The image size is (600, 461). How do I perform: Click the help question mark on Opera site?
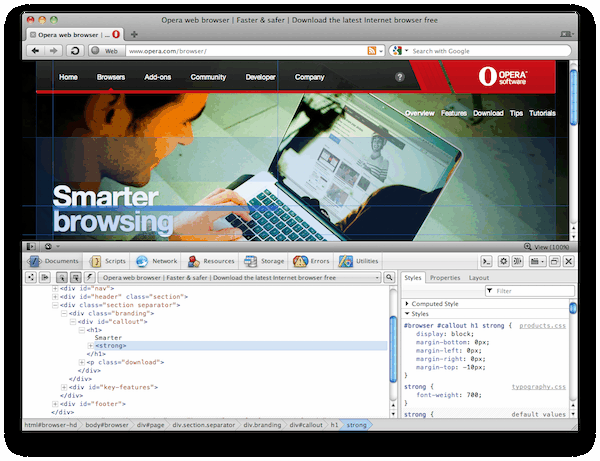[399, 77]
